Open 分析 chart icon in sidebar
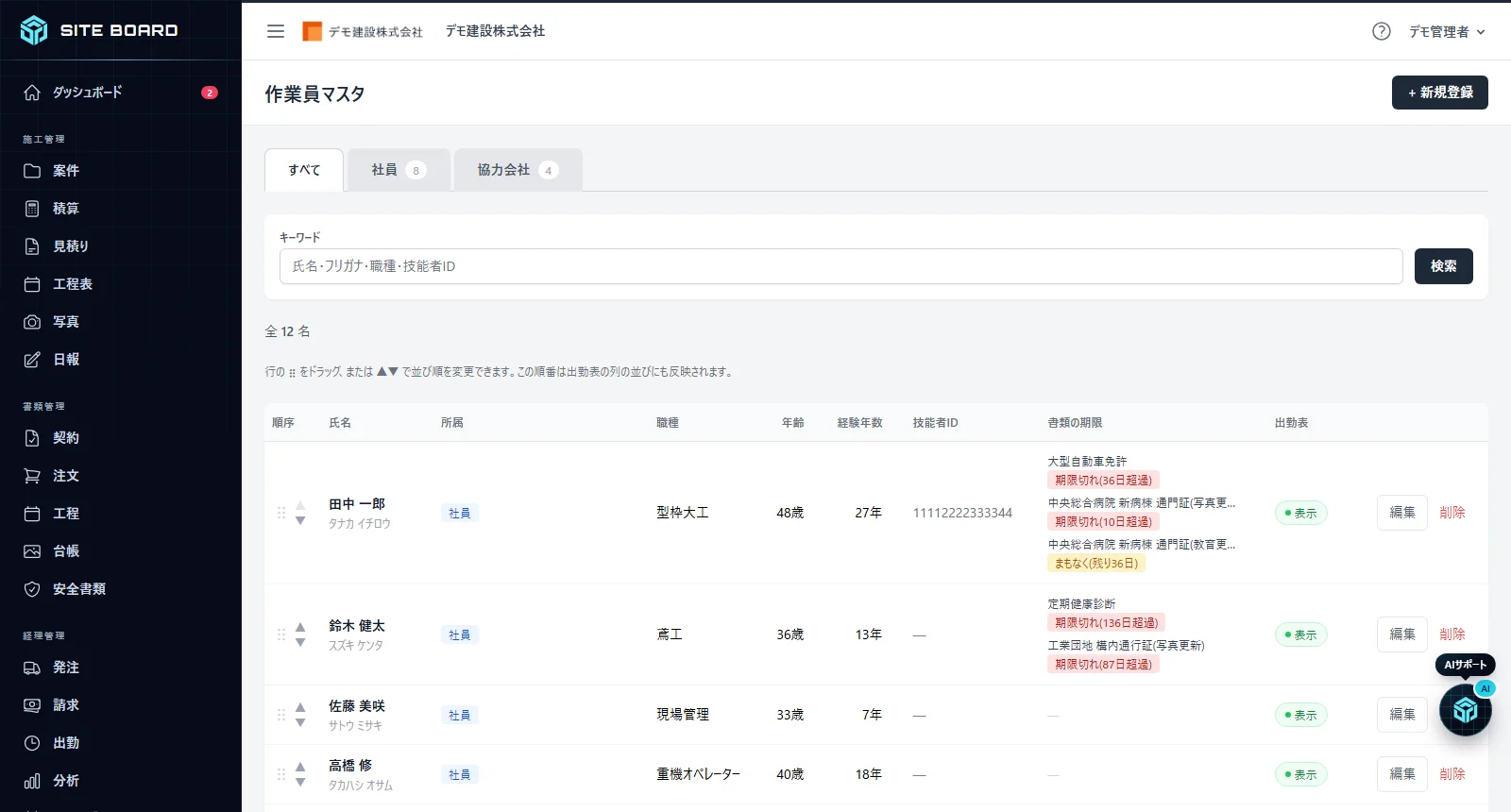The height and width of the screenshot is (812, 1511). coord(32,781)
